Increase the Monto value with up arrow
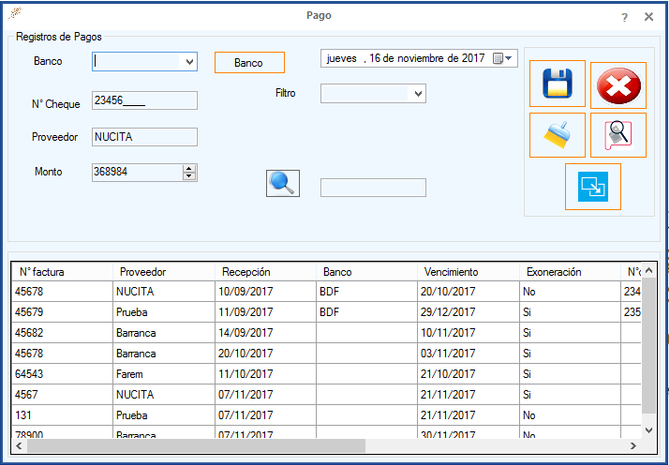 point(189,168)
